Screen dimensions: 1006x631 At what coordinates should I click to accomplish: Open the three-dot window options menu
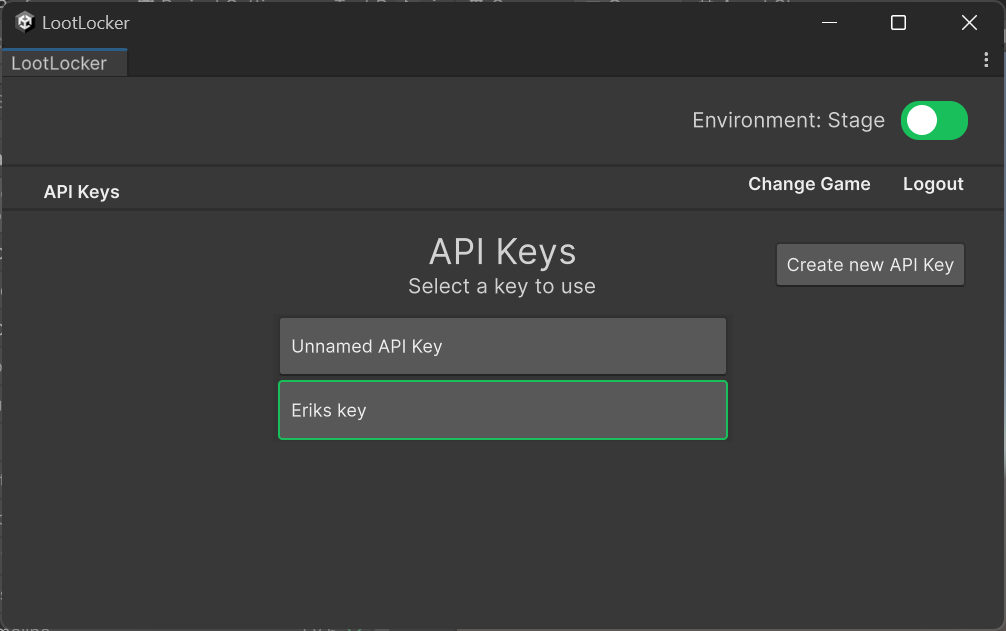[986, 61]
